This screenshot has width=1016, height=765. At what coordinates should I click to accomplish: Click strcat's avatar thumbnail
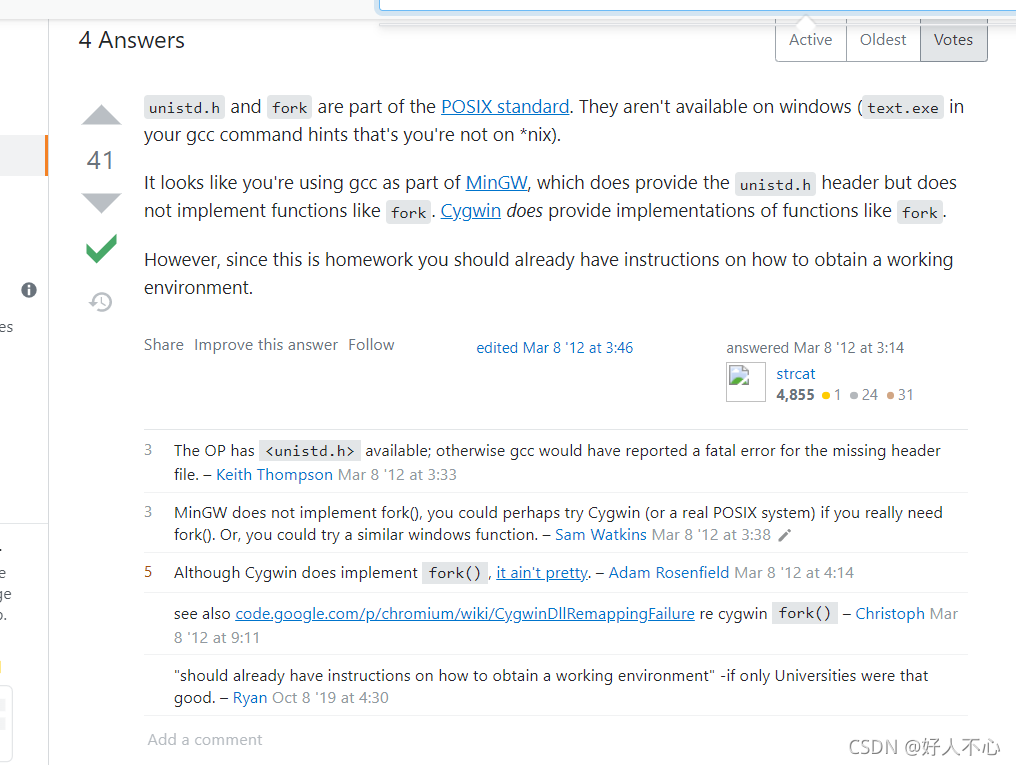click(745, 382)
